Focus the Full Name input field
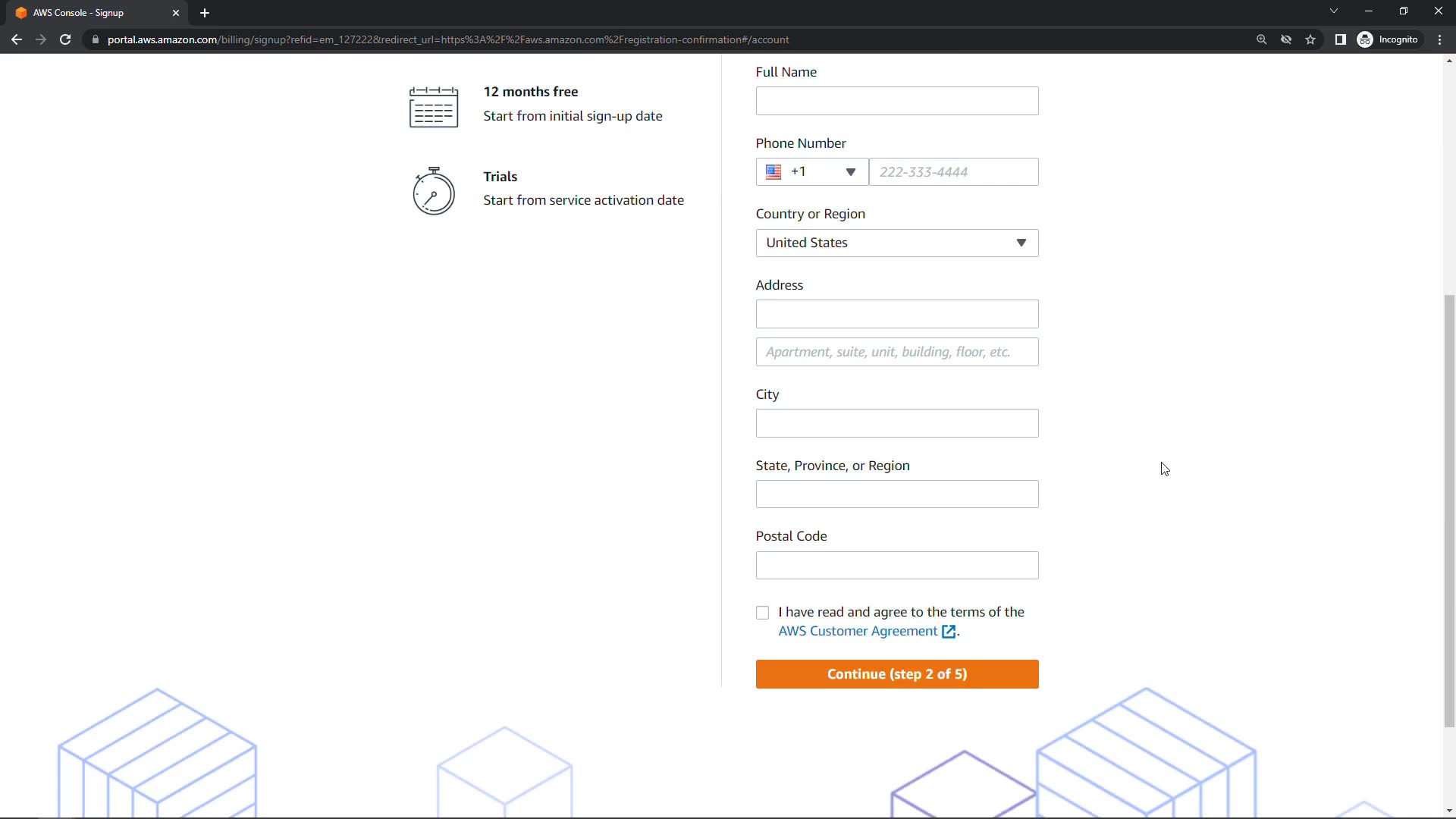The width and height of the screenshot is (1456, 819). (x=896, y=101)
